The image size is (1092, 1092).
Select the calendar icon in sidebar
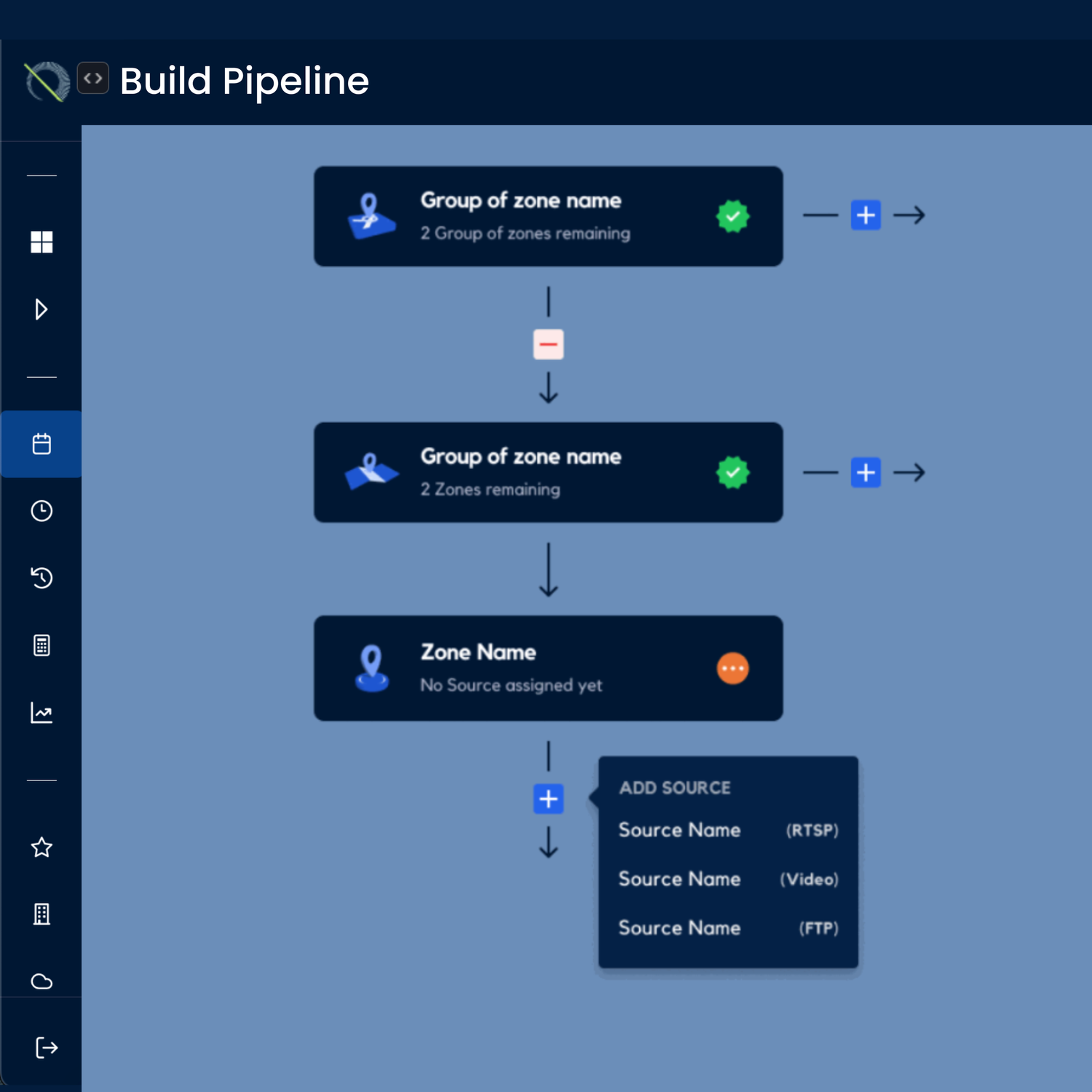[41, 444]
